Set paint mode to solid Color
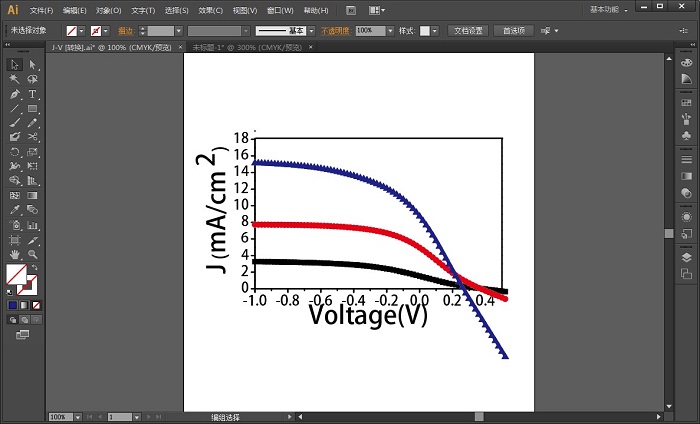This screenshot has height=424, width=700. coord(12,305)
